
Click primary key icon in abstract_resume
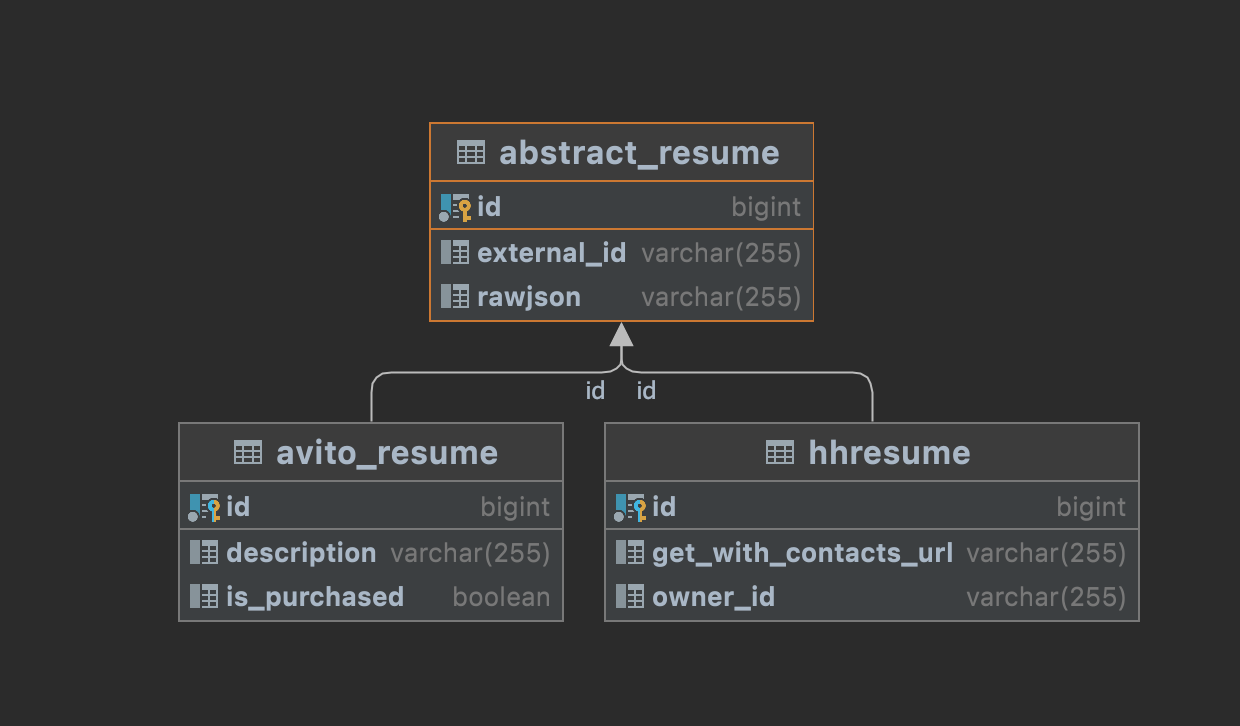pyautogui.click(x=455, y=207)
